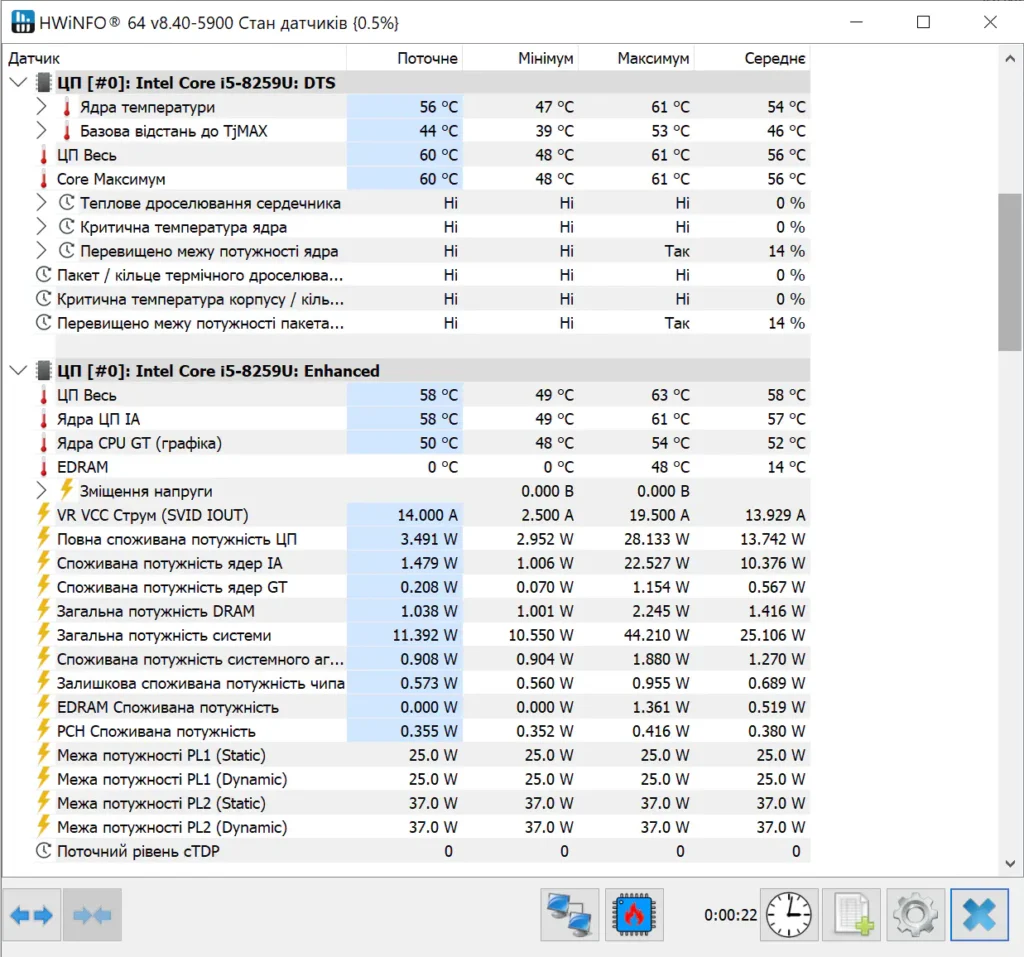Click the shrink-view arrows icon in bottom toolbar
Viewport: 1024px width, 957px height.
pyautogui.click(x=92, y=915)
